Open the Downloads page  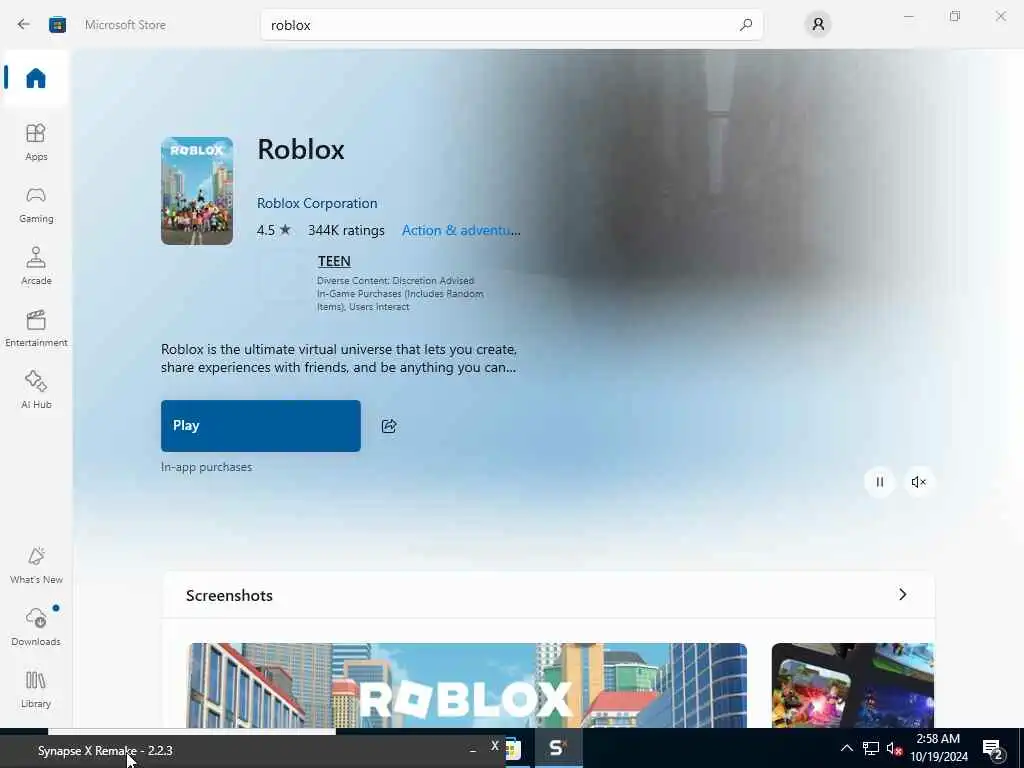[36, 627]
